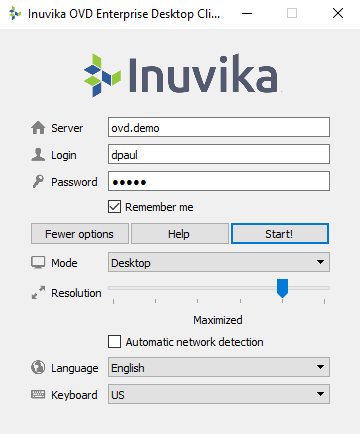The image size is (360, 434).
Task: Click the resize arrows icon beside Resolution
Action: click(38, 292)
